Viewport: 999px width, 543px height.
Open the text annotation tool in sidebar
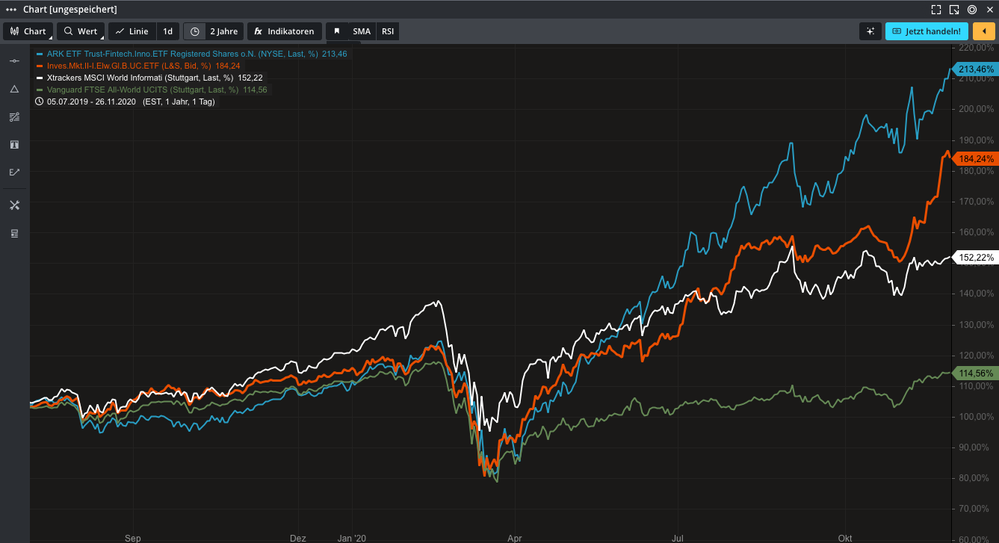14,144
